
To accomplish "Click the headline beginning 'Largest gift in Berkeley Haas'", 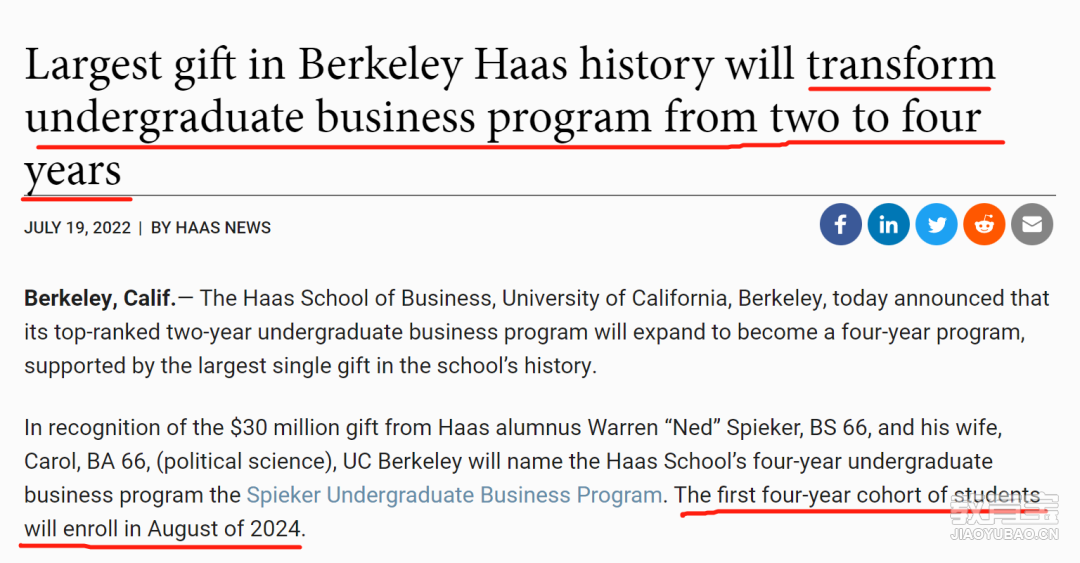I will (x=510, y=117).
